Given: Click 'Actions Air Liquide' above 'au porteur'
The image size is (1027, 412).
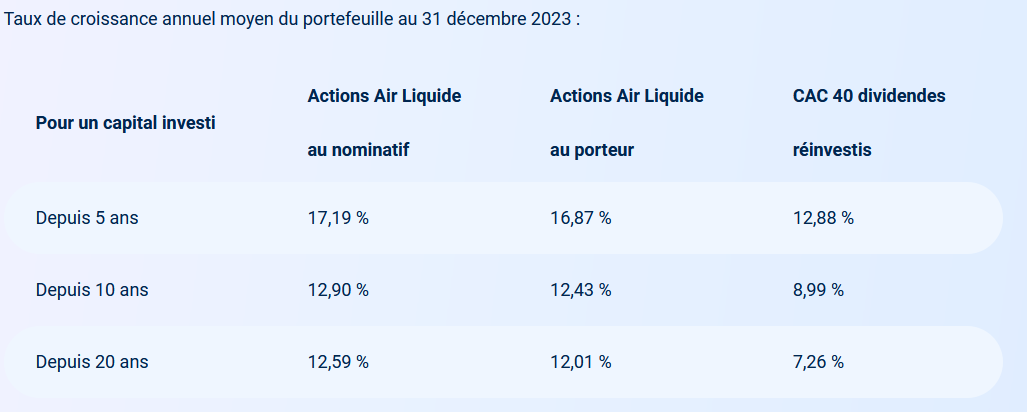Looking at the screenshot, I should click(x=627, y=96).
